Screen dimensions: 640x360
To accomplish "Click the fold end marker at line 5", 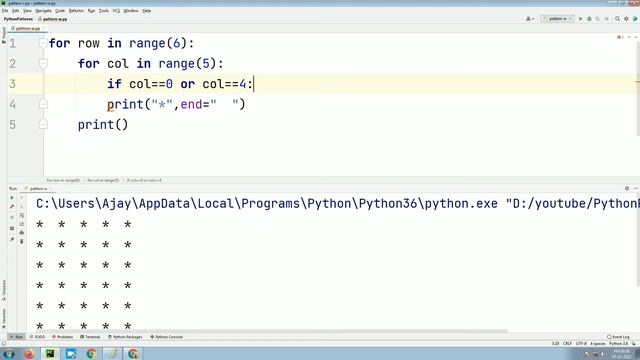I will 43,124.
